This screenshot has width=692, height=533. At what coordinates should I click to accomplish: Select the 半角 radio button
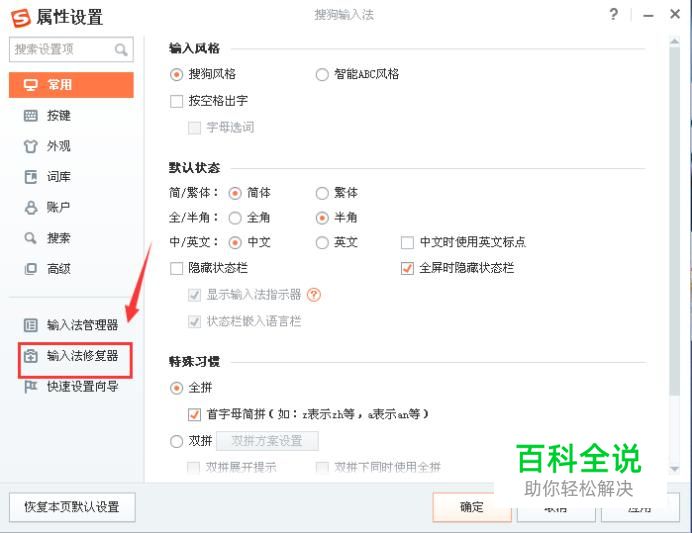322,218
